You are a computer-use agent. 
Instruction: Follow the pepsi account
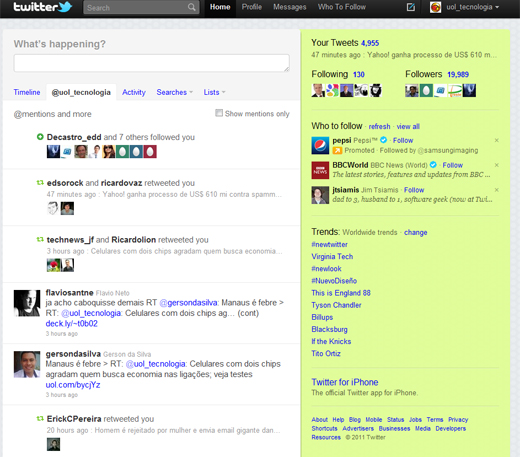point(403,140)
